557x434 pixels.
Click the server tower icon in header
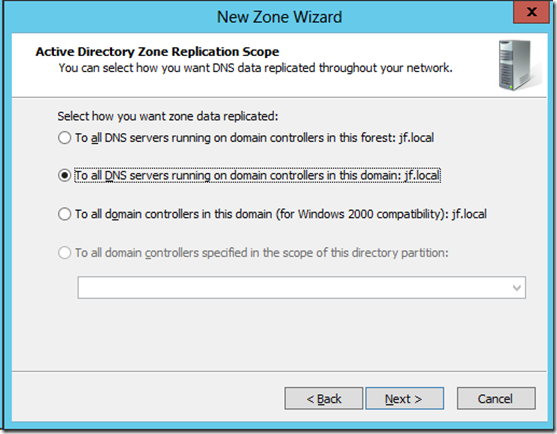[519, 65]
